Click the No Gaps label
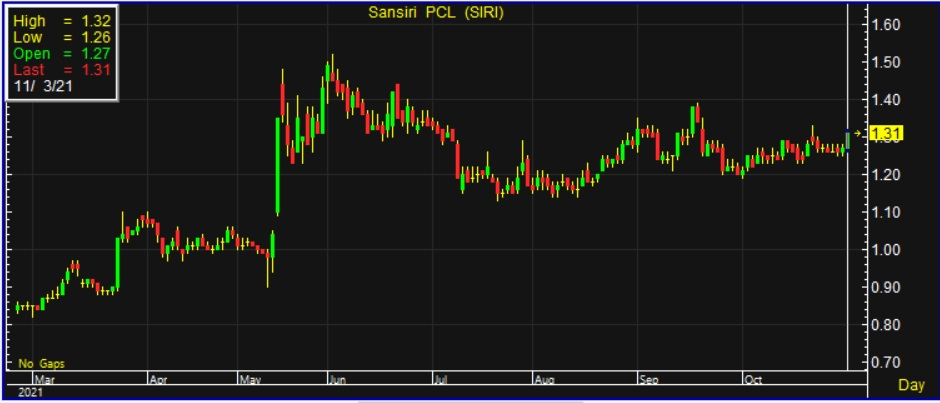This screenshot has width=940, height=403. 41,363
